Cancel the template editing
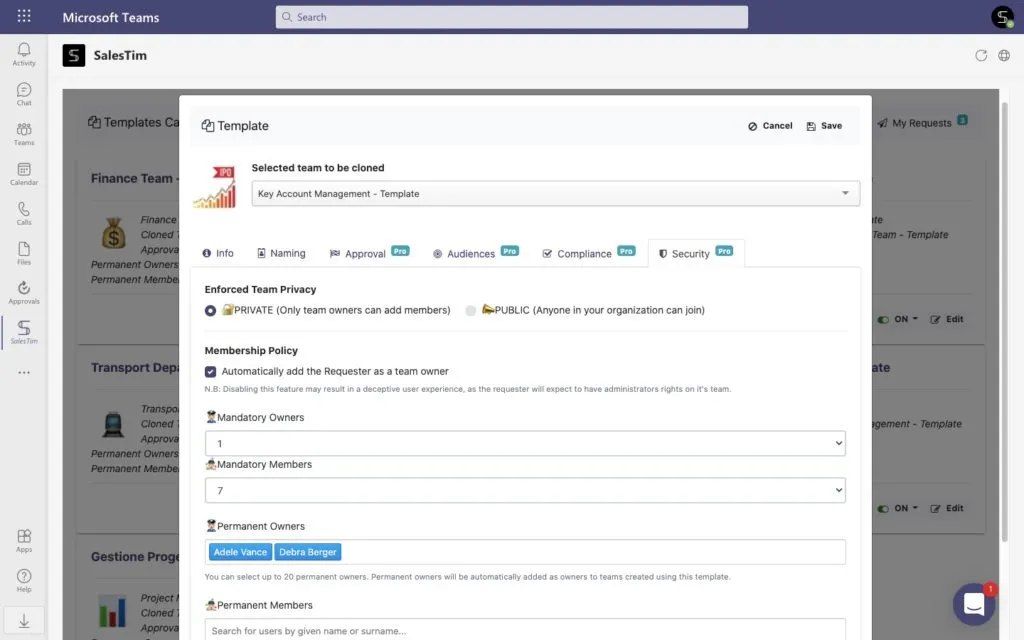Viewport: 1024px width, 640px height. point(770,126)
